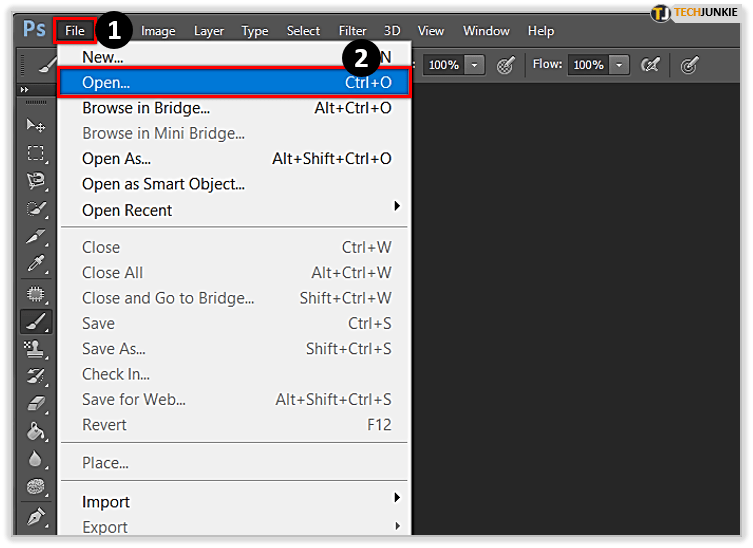Viewport: 753px width, 548px height.
Task: Click the Flow 100% value field
Action: click(x=588, y=65)
